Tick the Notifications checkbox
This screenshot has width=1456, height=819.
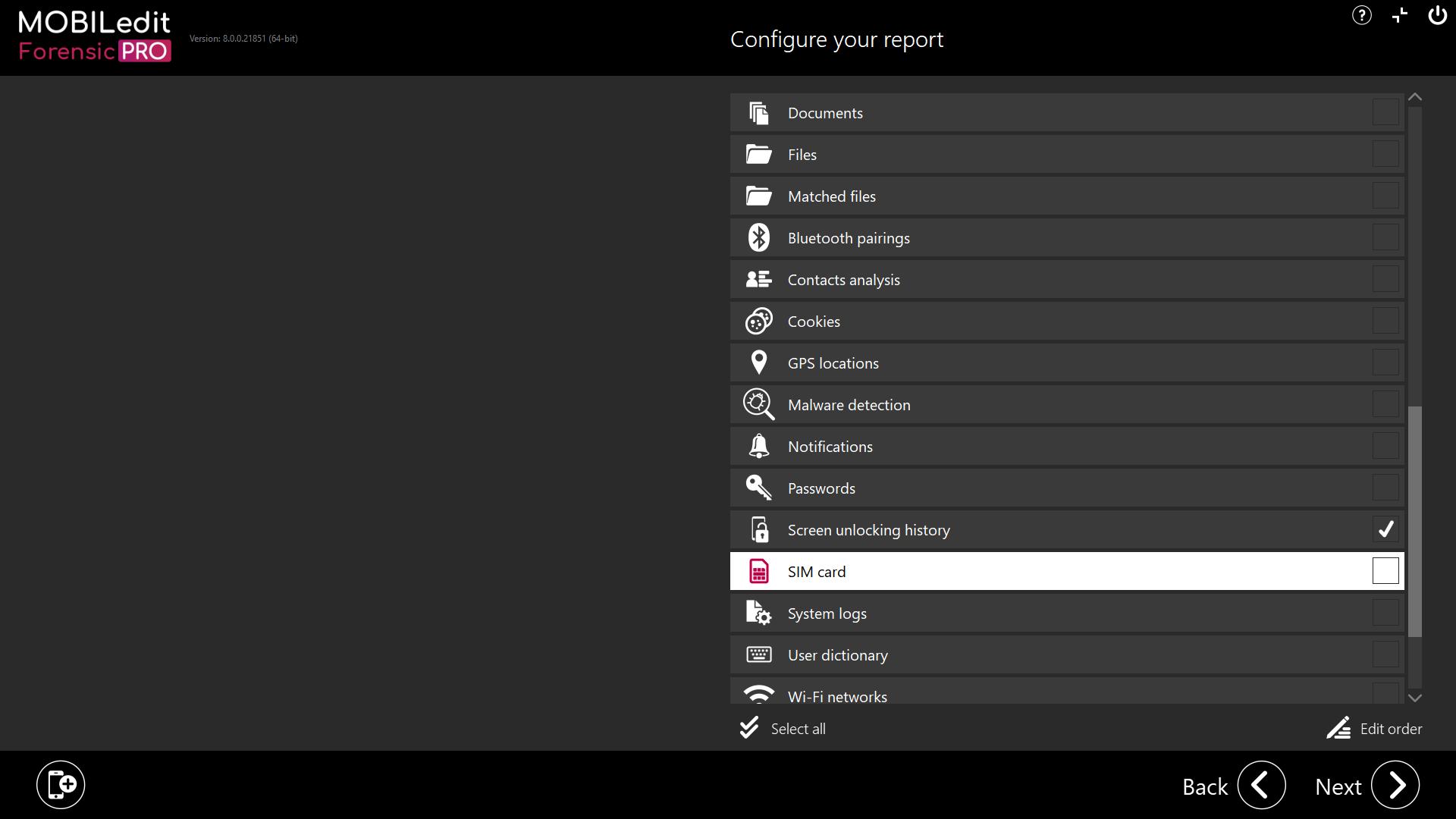(1385, 446)
